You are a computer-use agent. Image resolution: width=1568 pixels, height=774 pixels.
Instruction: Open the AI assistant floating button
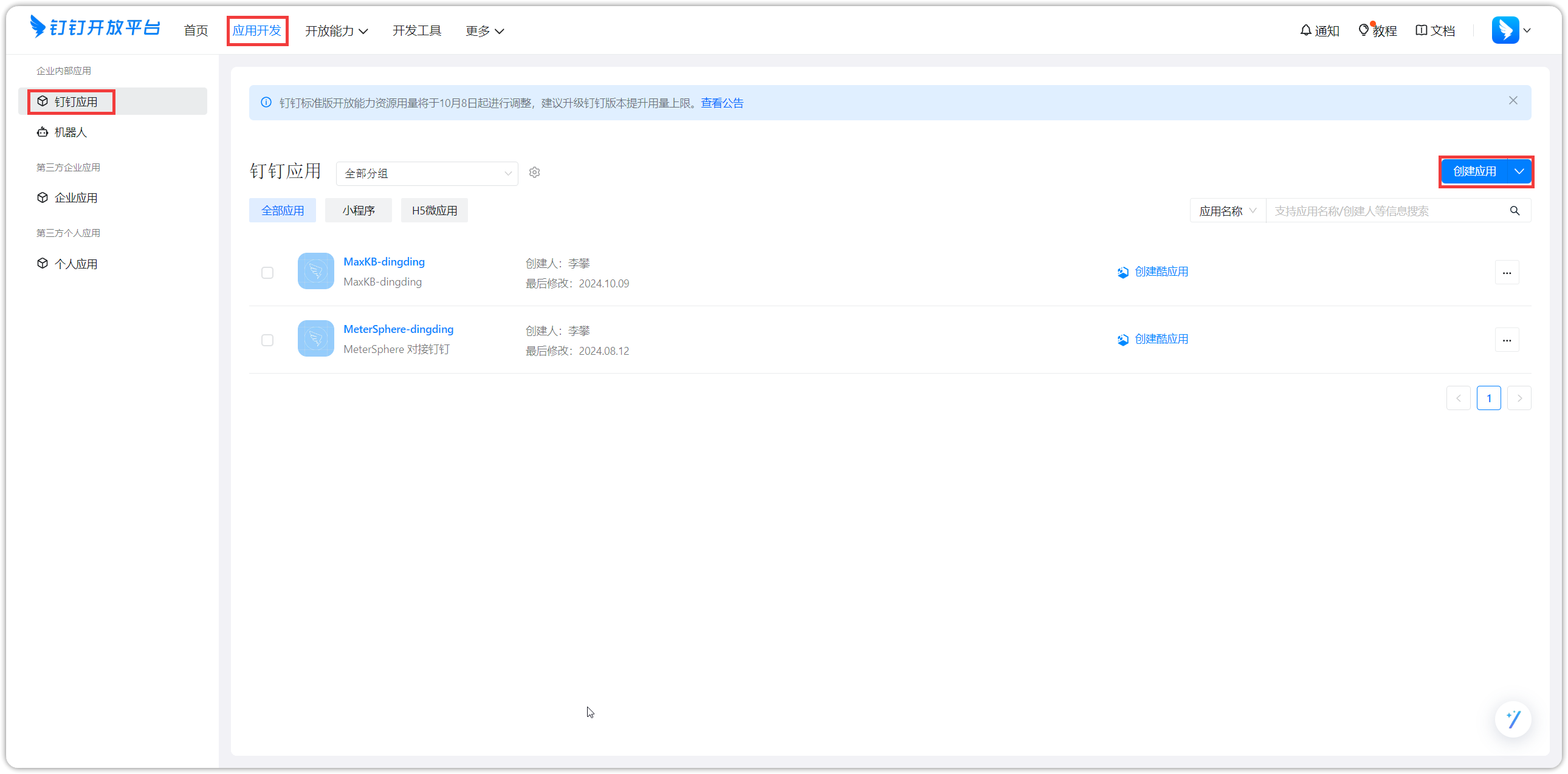coord(1513,719)
